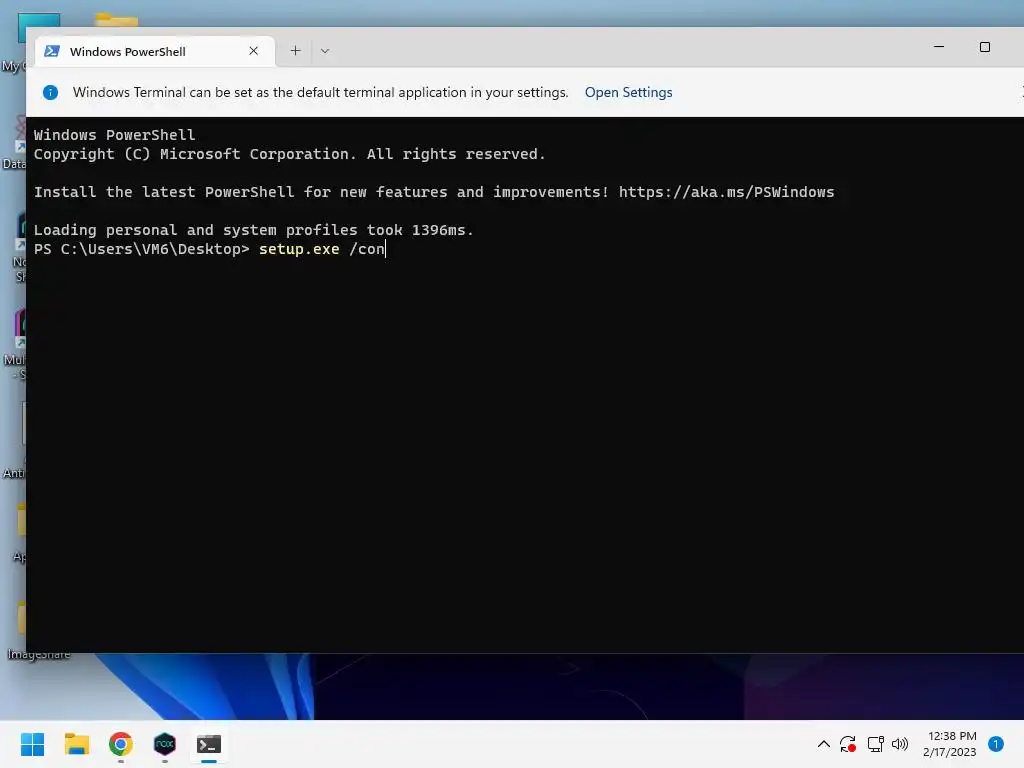Close the Windows PowerShell tab
The height and width of the screenshot is (768, 1024).
click(253, 51)
